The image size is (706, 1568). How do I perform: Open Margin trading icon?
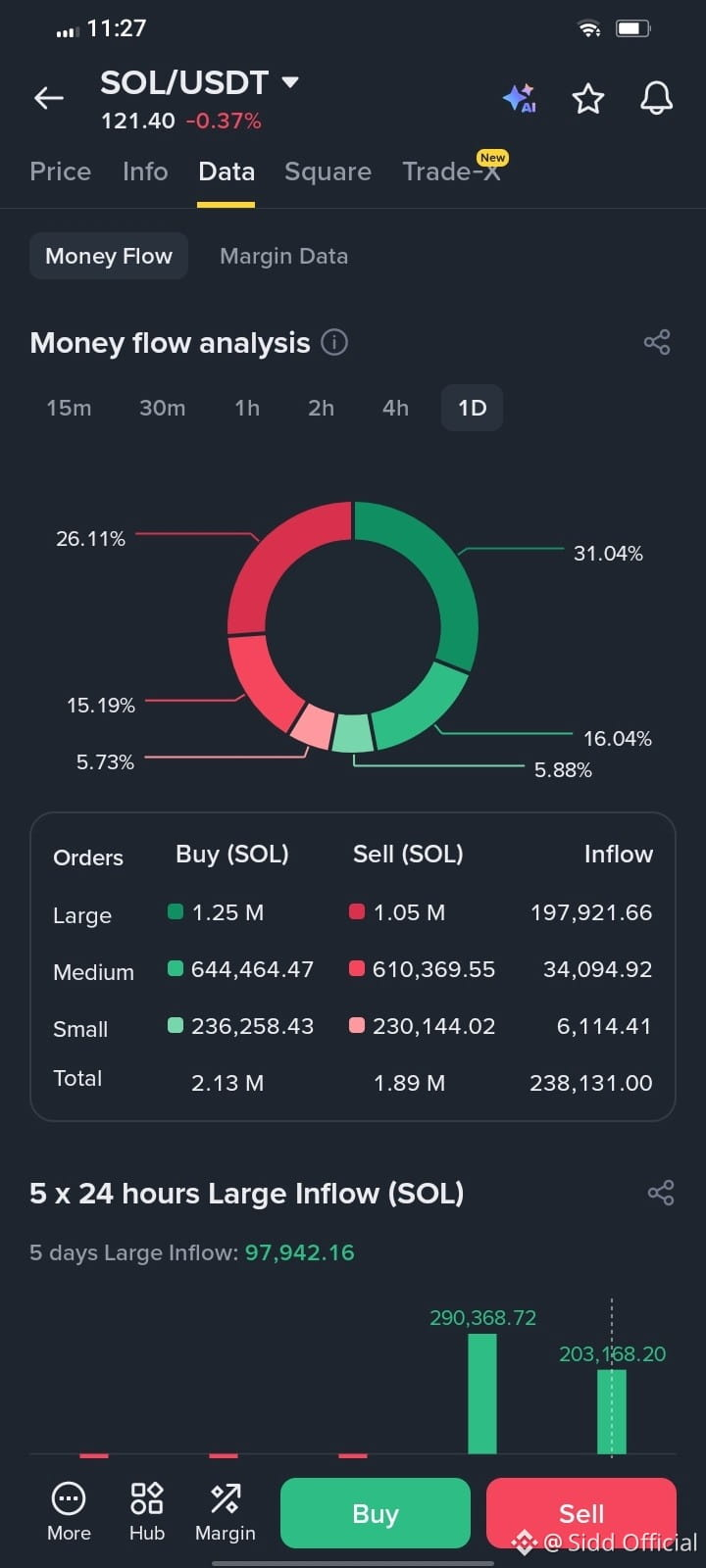(x=225, y=1512)
